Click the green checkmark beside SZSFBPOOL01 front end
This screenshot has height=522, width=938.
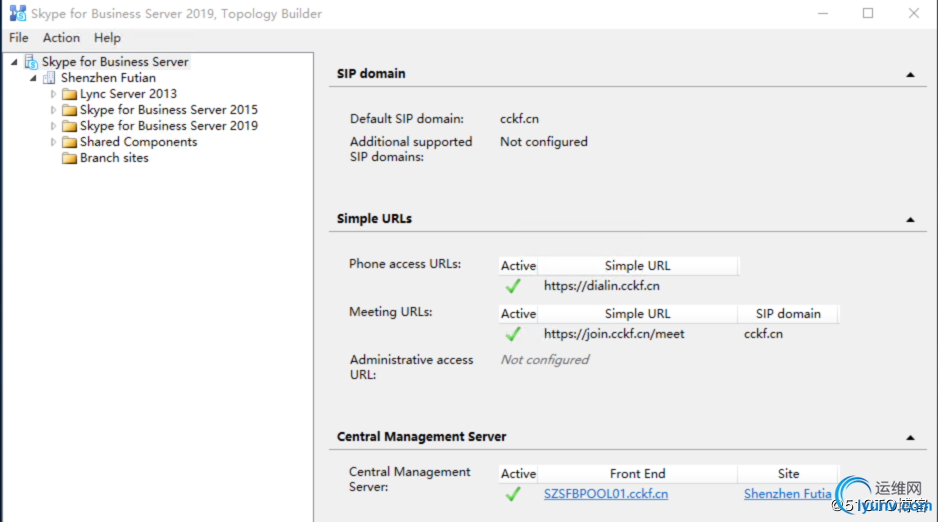(x=513, y=494)
